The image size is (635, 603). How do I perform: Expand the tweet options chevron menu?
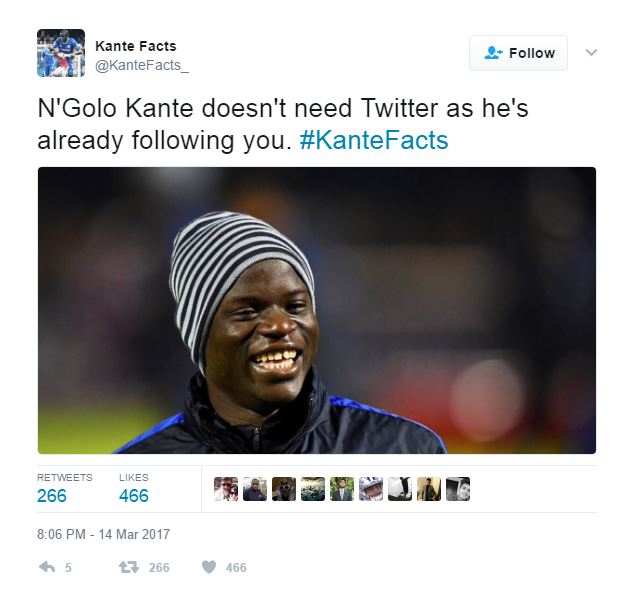[591, 52]
